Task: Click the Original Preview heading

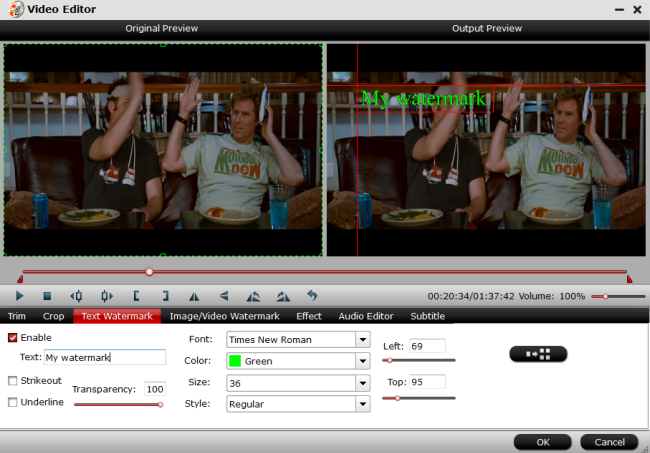Action: click(x=162, y=29)
